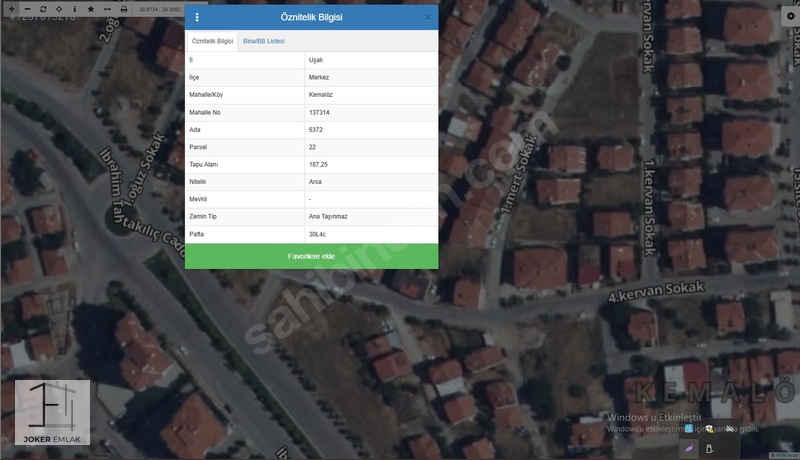Close the Öznitelik Bilgisi dialog
The image size is (800, 460).
coord(428,17)
